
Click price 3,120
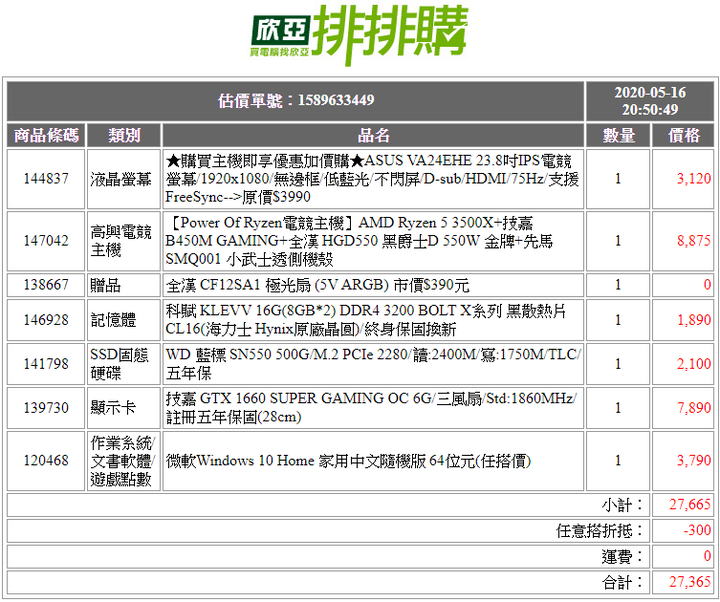[694, 179]
